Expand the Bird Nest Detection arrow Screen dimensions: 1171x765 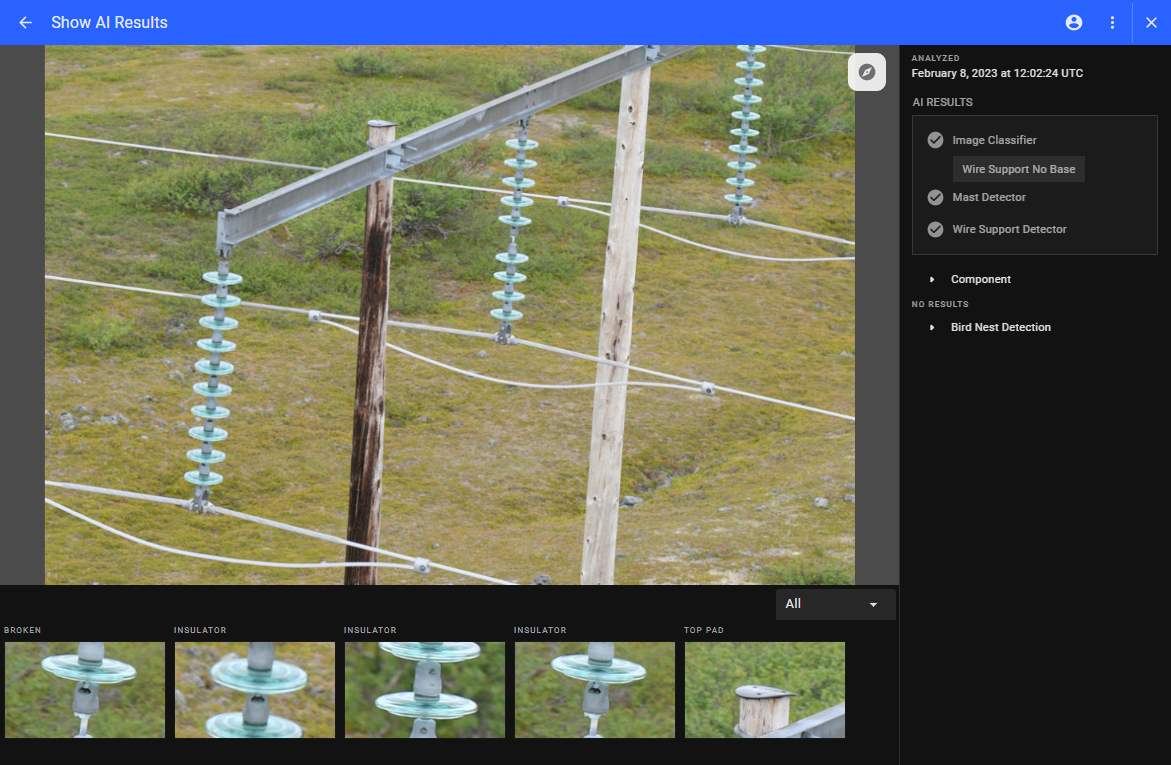coord(932,328)
